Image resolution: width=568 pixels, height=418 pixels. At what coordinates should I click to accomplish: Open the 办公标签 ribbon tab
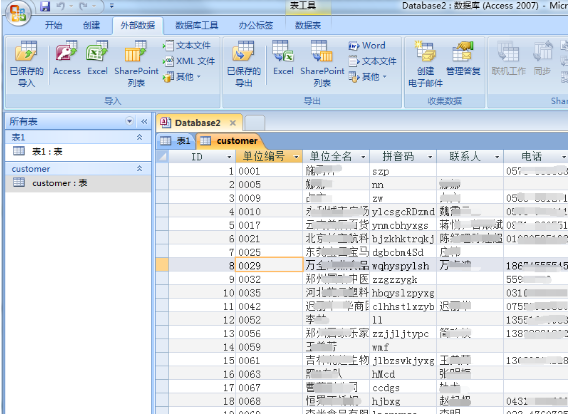256,25
